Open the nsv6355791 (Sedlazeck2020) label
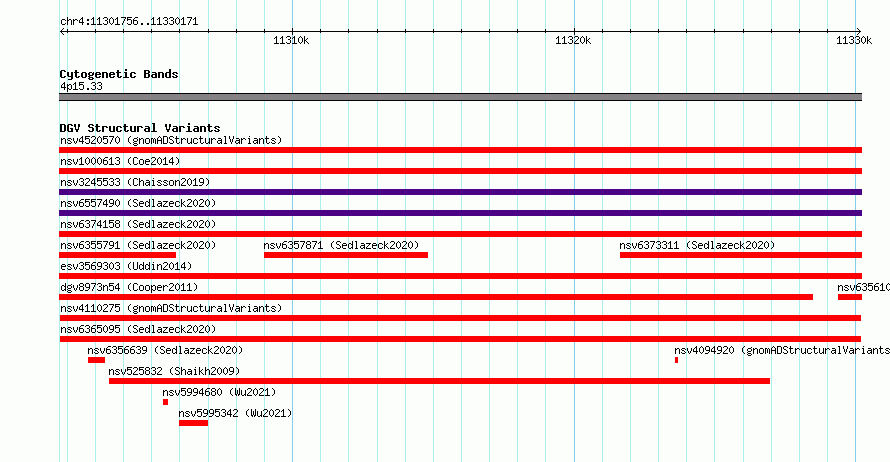Screen dimensions: 890x462 138,245
